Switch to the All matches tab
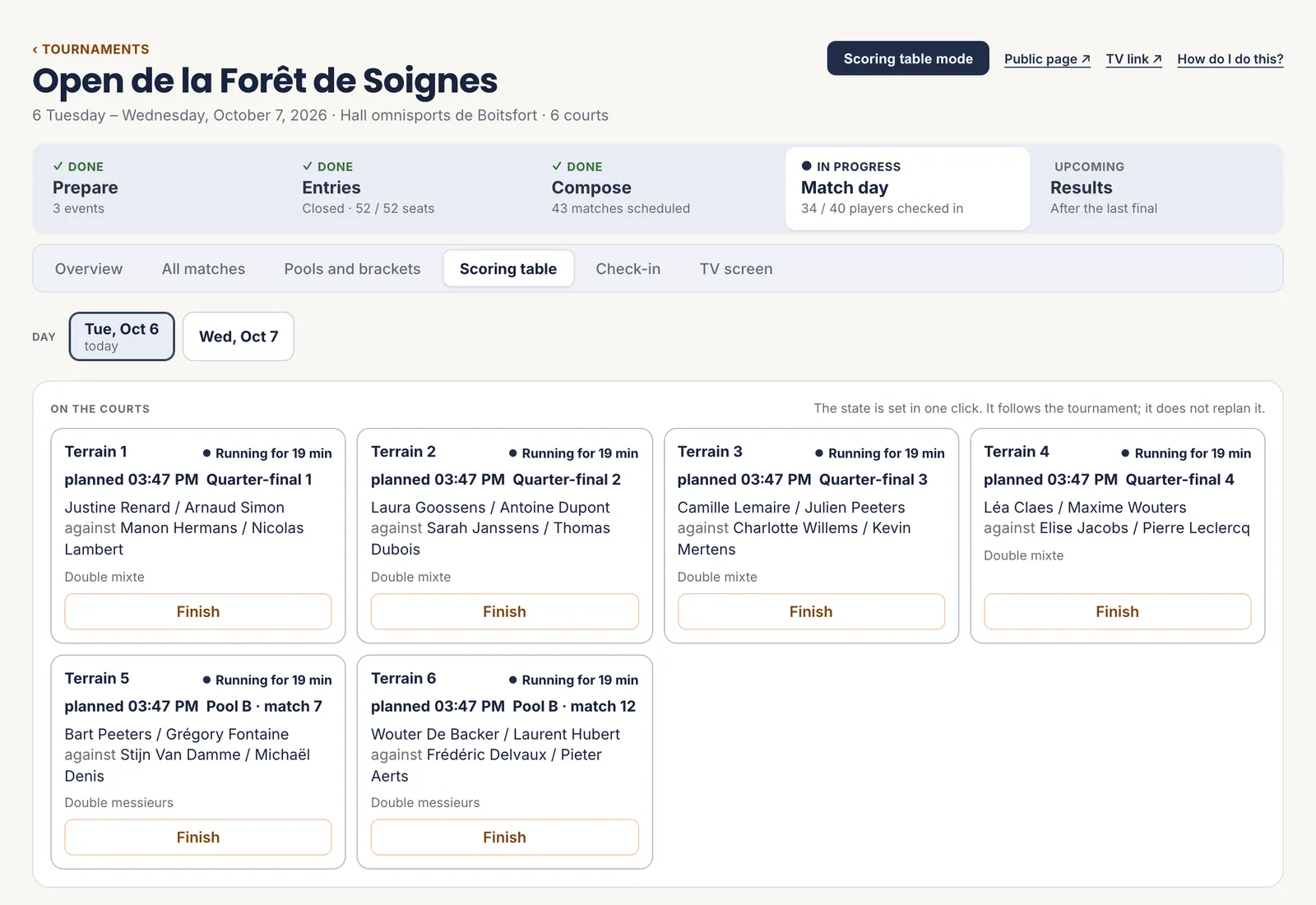This screenshot has width=1316, height=905. [x=203, y=269]
